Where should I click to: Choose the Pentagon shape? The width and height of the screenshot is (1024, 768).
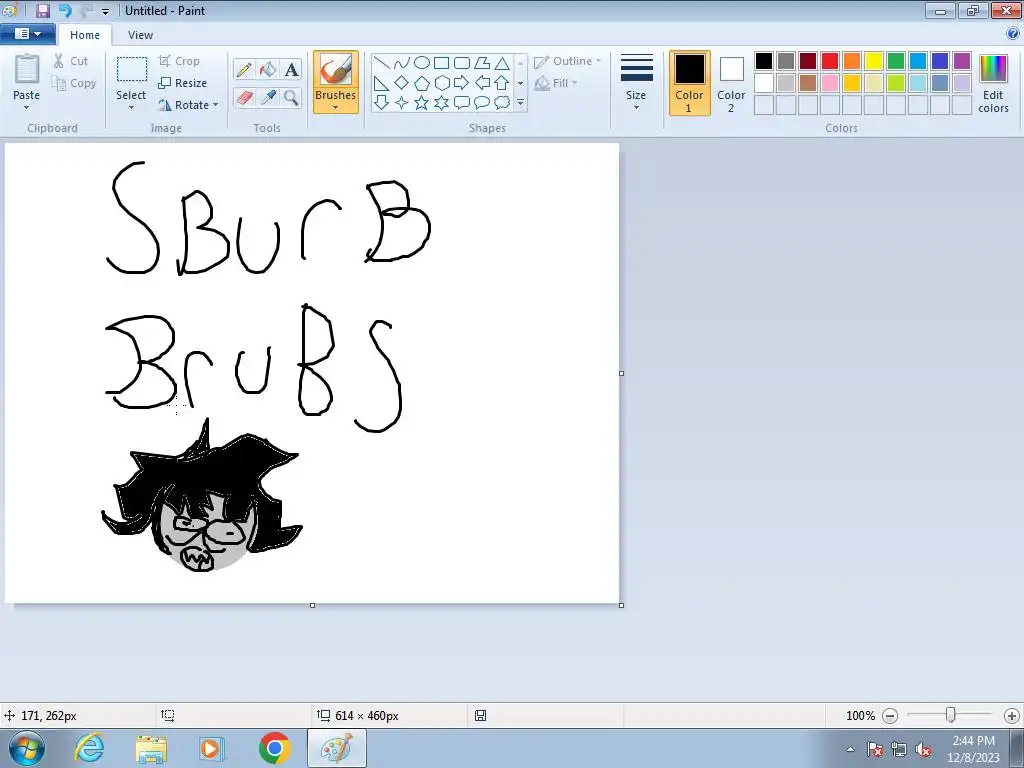click(x=422, y=83)
